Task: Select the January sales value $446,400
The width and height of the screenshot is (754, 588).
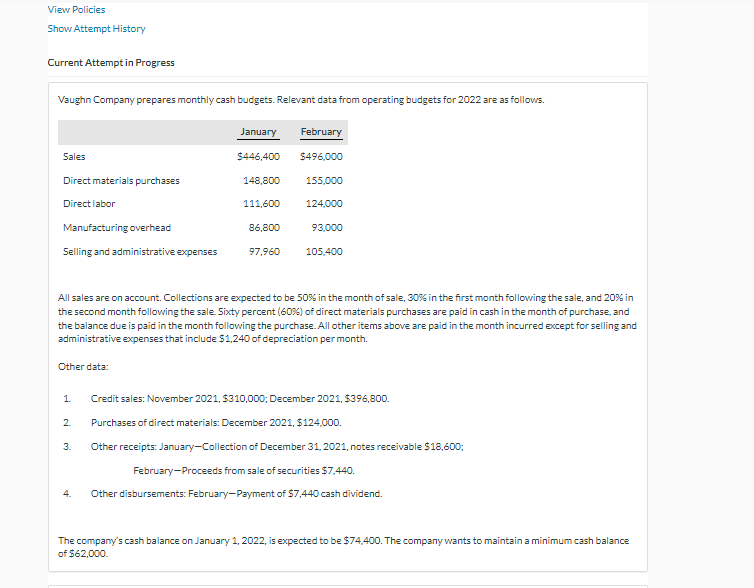Action: (x=259, y=157)
